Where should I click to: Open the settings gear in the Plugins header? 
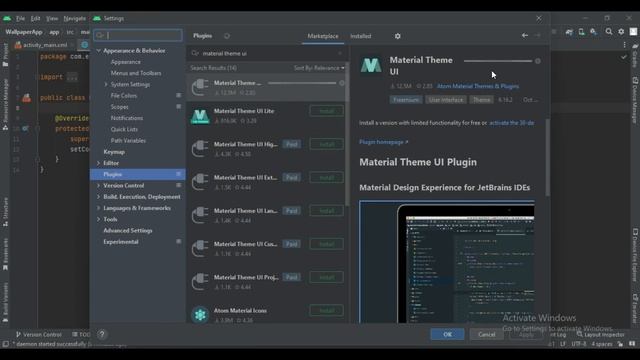click(x=398, y=36)
